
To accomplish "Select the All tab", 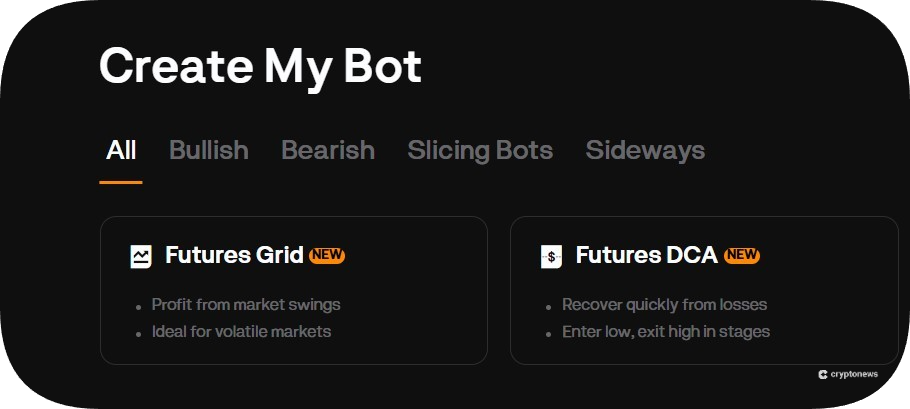I will click(121, 150).
